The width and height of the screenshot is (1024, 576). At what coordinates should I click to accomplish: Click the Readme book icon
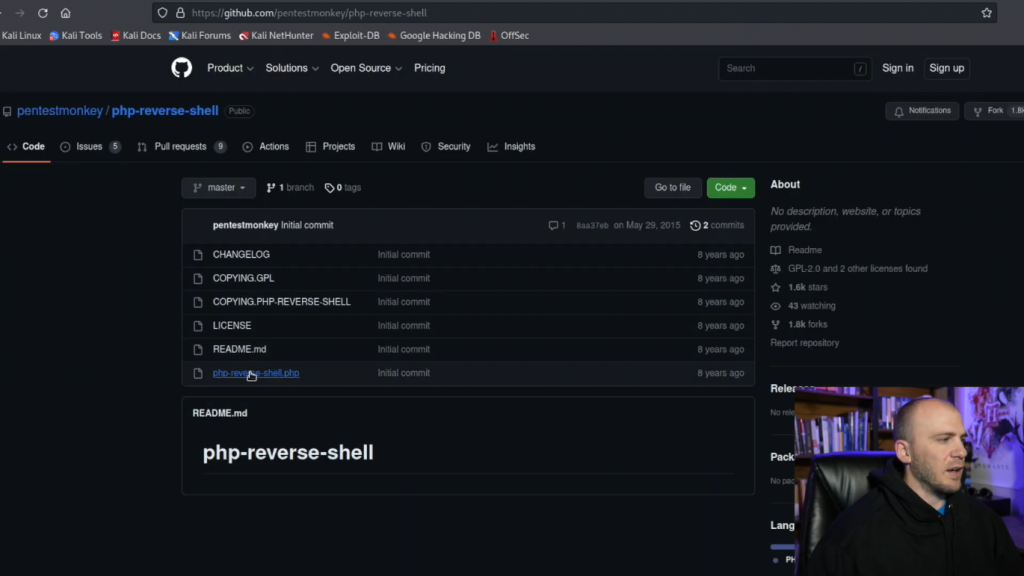click(775, 250)
